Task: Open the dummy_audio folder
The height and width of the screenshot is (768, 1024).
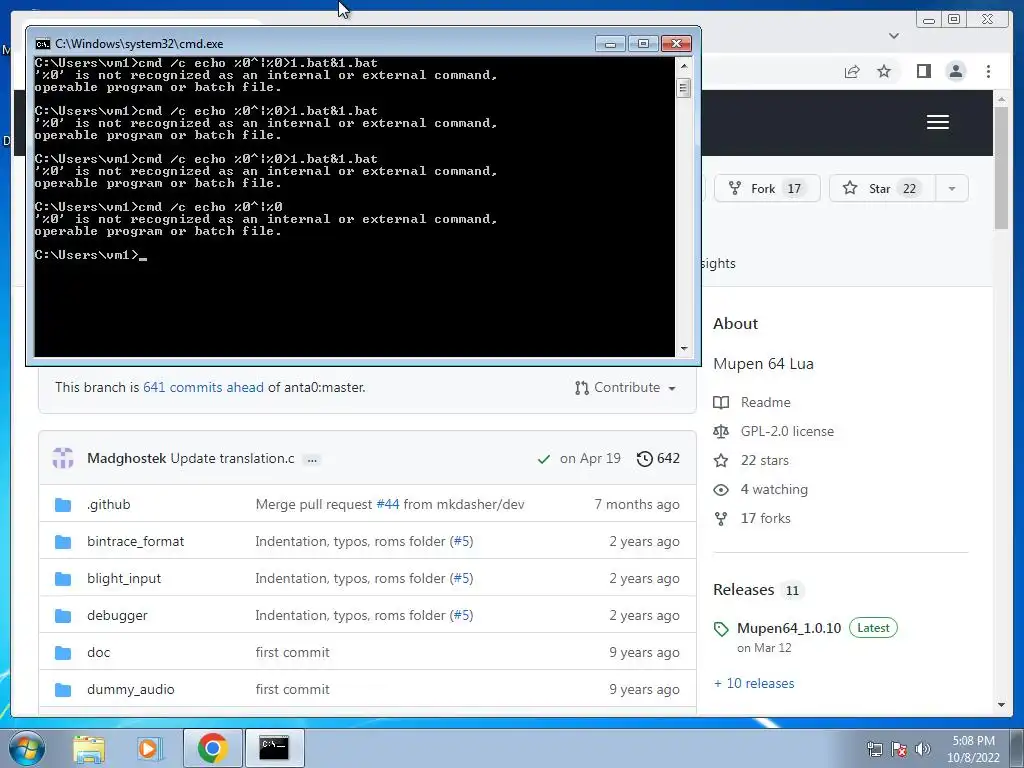Action: point(130,690)
